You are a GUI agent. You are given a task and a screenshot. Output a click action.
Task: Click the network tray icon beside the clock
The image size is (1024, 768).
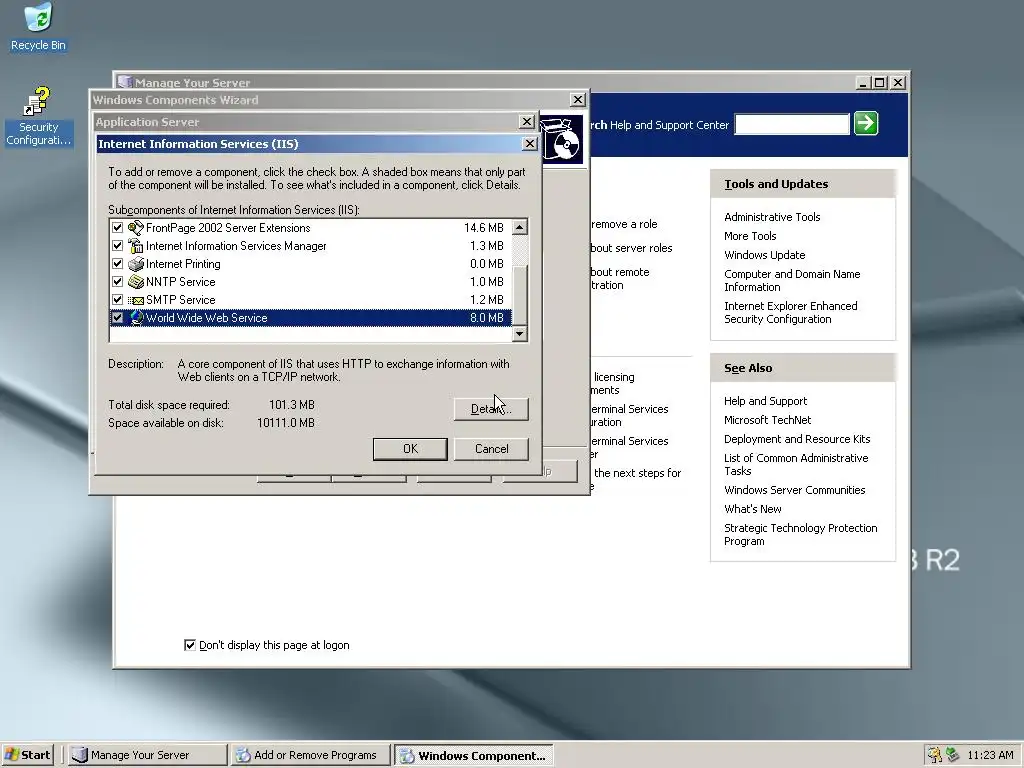click(x=953, y=755)
